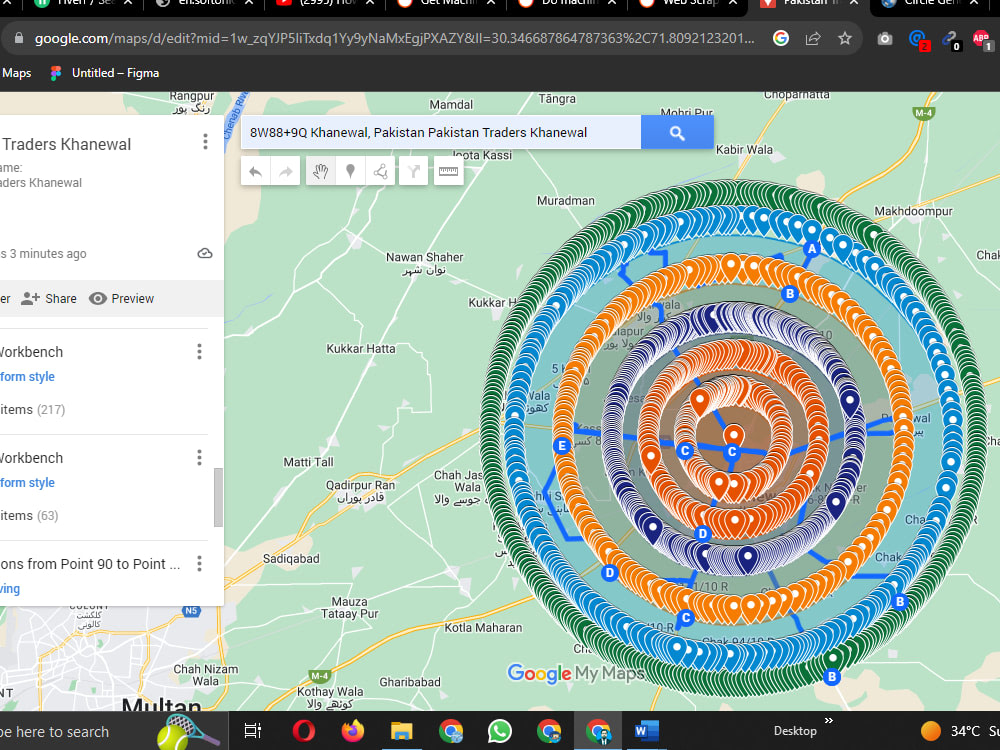
Task: Click the Google account icon in address bar
Action: [x=781, y=38]
